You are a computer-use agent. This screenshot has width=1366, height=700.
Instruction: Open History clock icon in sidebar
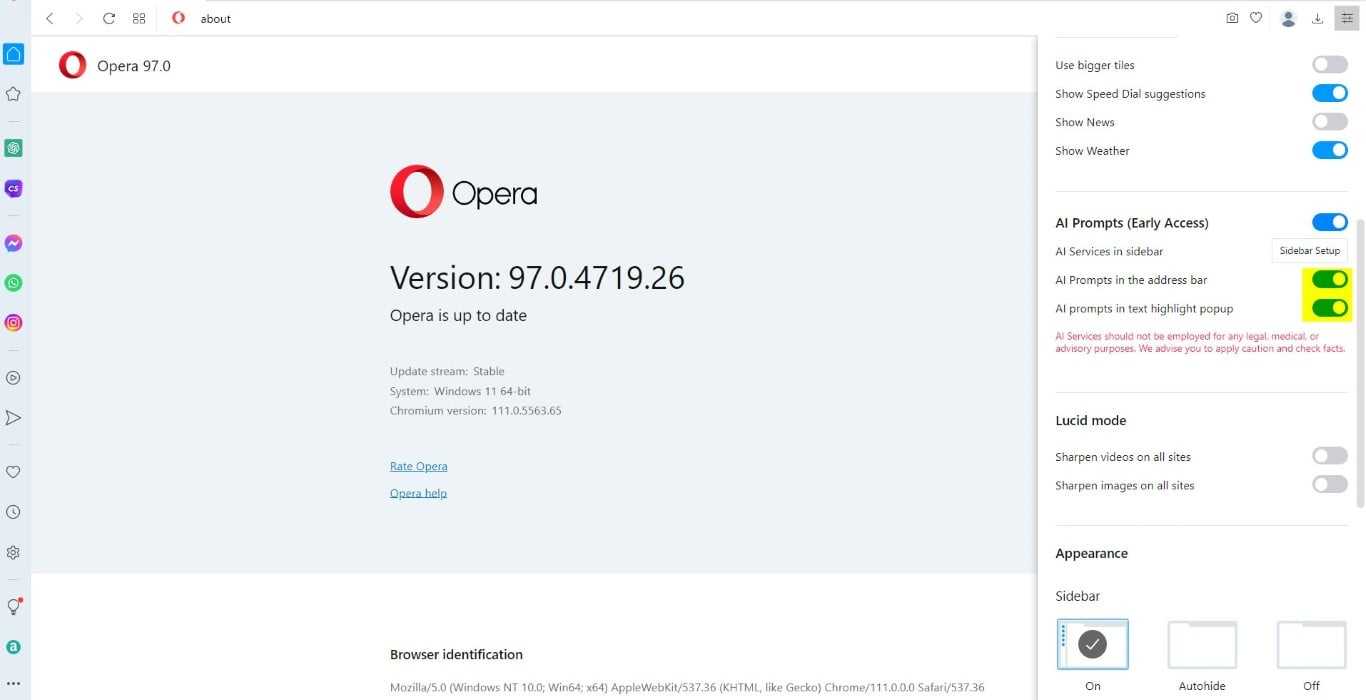click(x=13, y=512)
